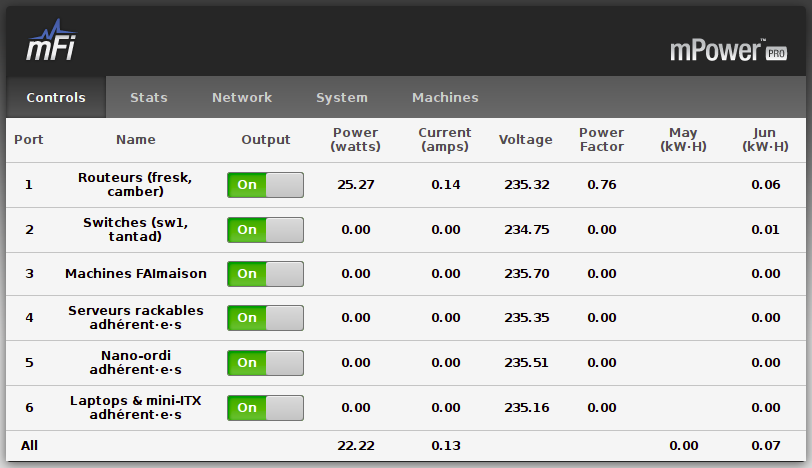Turn off Switches (sw1, tantad) output
The height and width of the screenshot is (468, 812).
265,230
